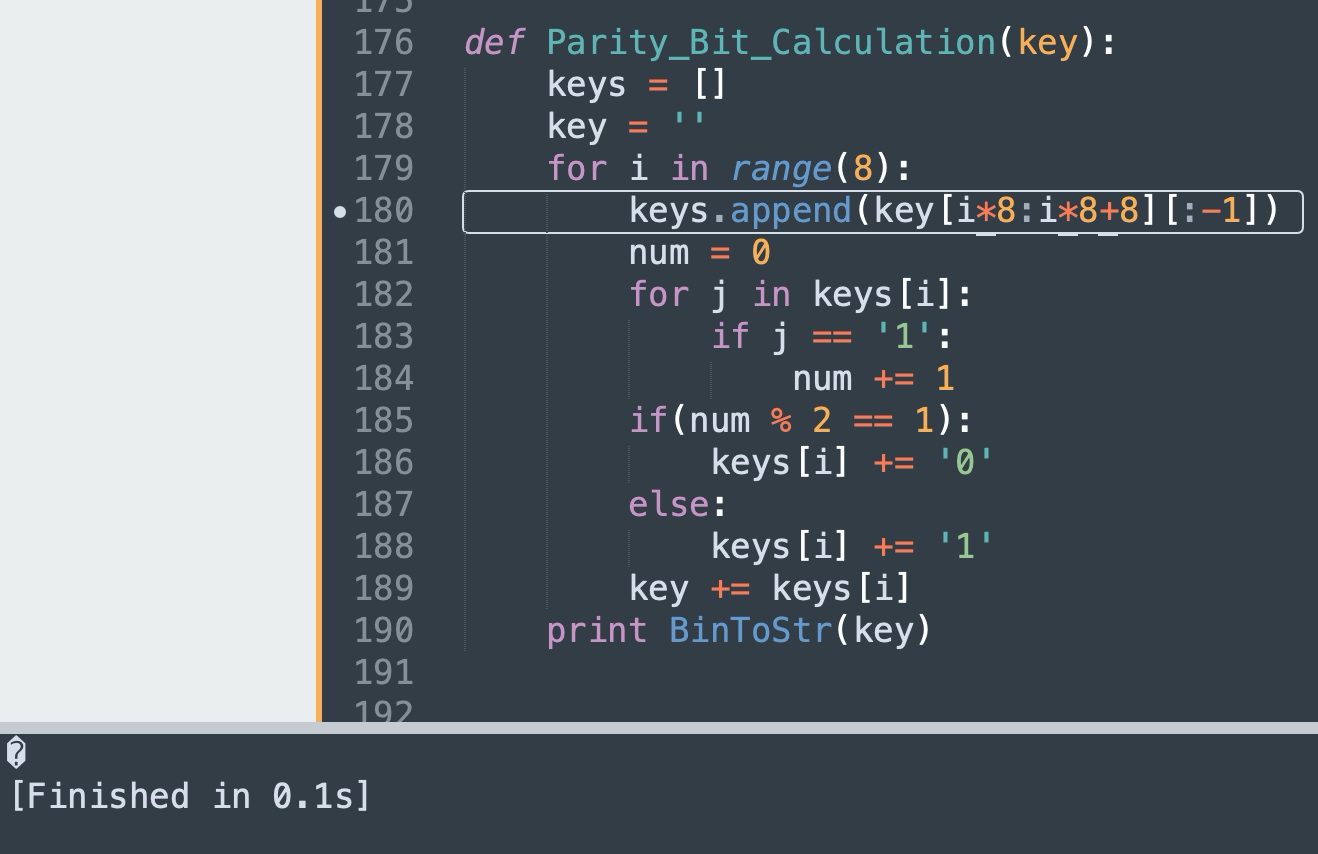Click the unknown character glyph in build output
This screenshot has width=1318, height=854.
pos(16,752)
